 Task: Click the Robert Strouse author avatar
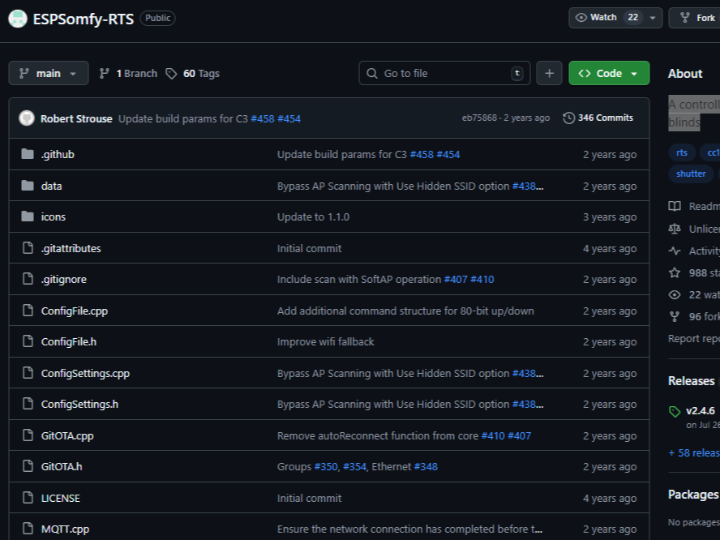tap(27, 118)
